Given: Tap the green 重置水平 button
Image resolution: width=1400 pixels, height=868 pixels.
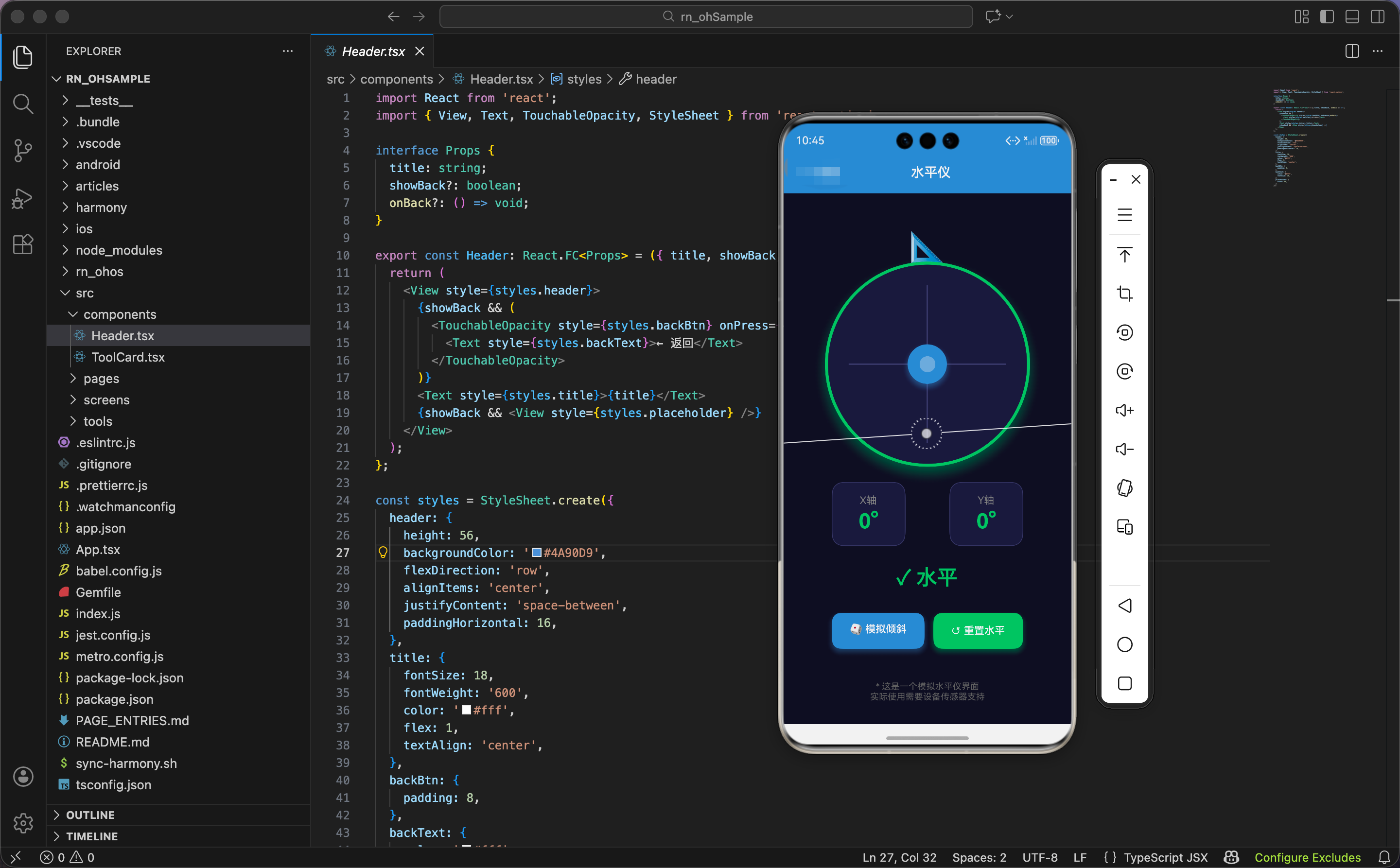Looking at the screenshot, I should click(x=978, y=630).
